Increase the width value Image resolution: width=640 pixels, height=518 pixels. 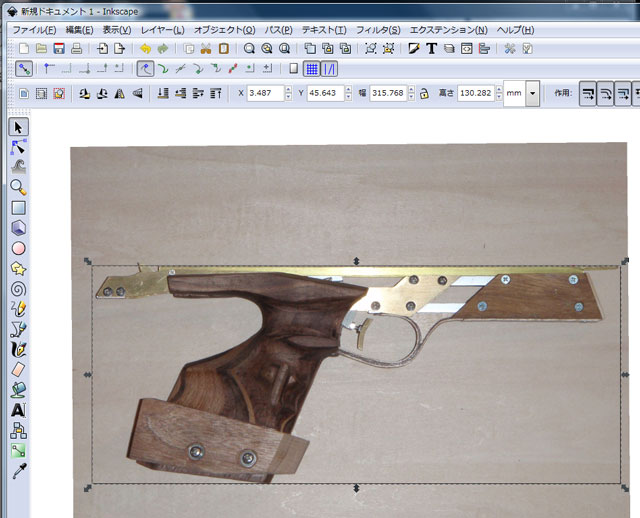click(x=411, y=89)
